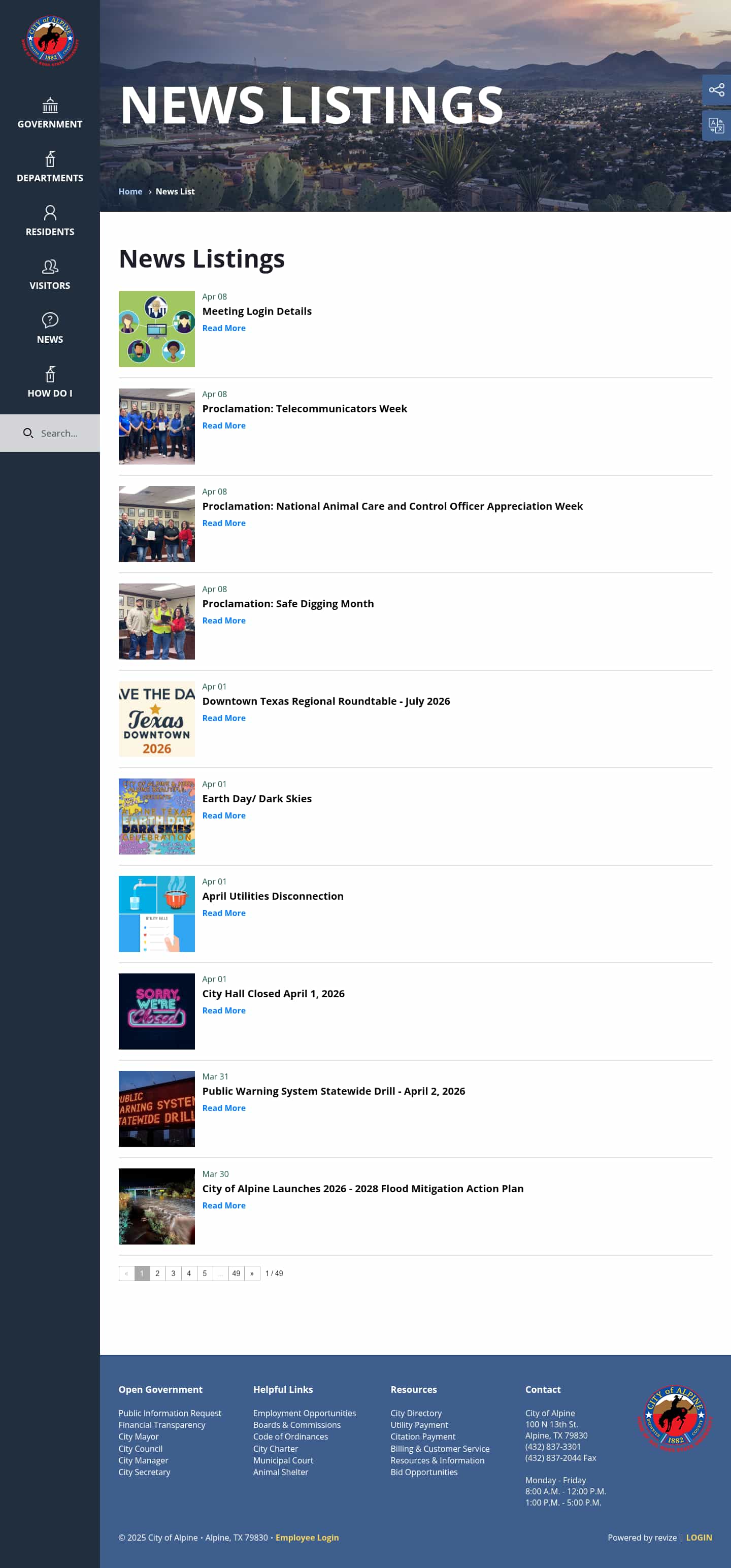Open Municipal Court footer link
This screenshot has height=1568, width=731.
tap(283, 1460)
